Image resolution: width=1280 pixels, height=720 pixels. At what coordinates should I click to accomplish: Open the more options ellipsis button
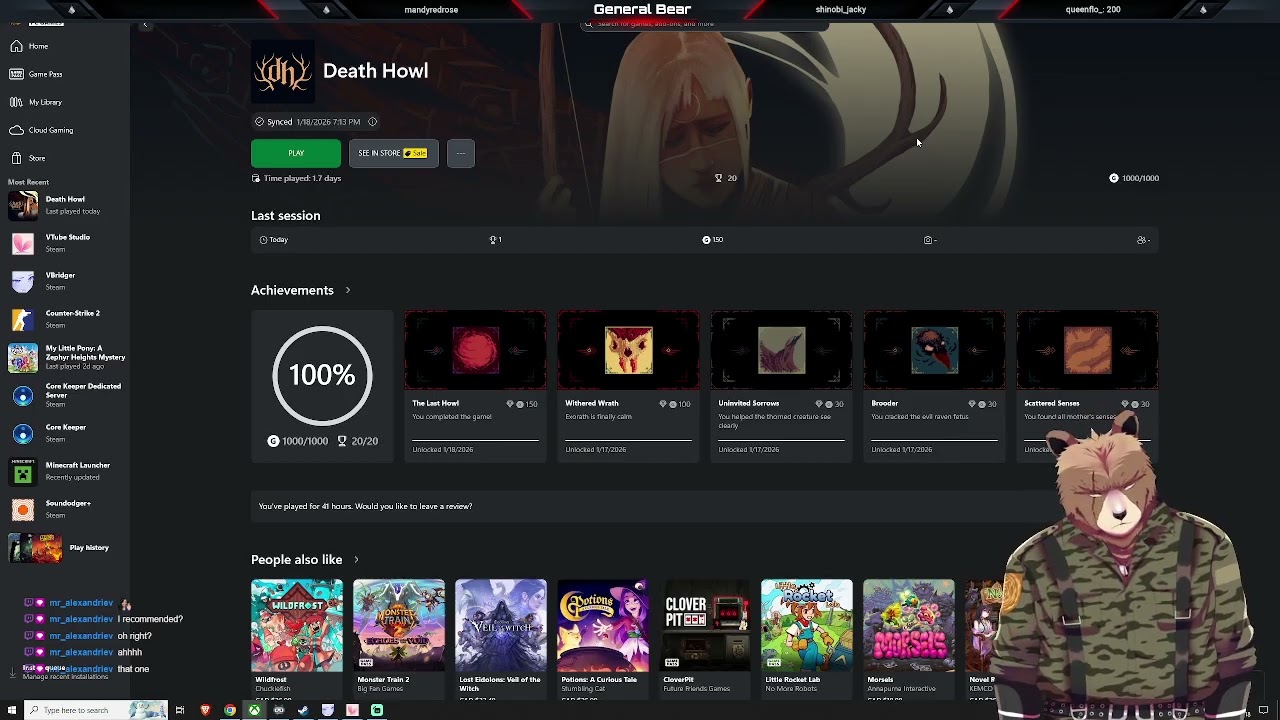tap(460, 153)
